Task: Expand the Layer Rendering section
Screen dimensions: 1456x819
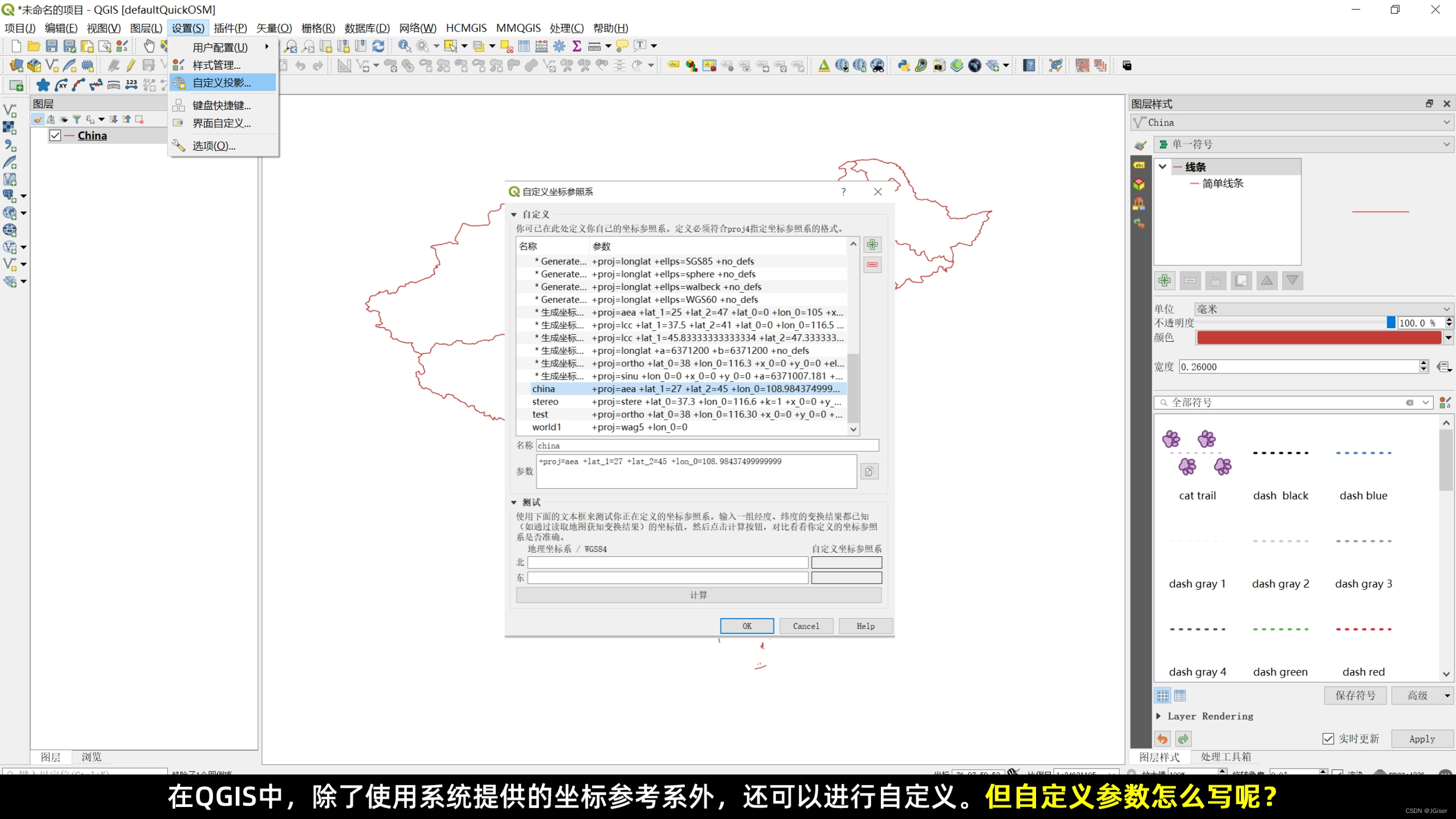Action: click(x=1158, y=716)
